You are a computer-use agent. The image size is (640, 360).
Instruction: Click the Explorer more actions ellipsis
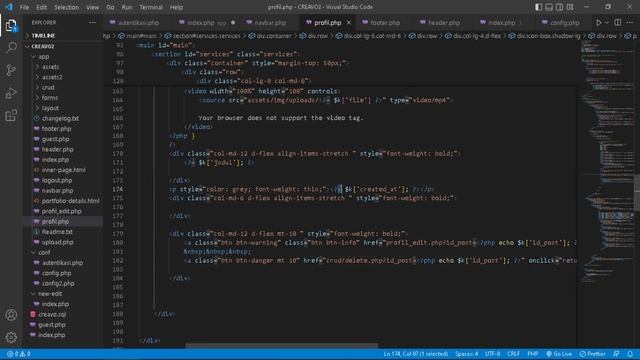(x=92, y=22)
